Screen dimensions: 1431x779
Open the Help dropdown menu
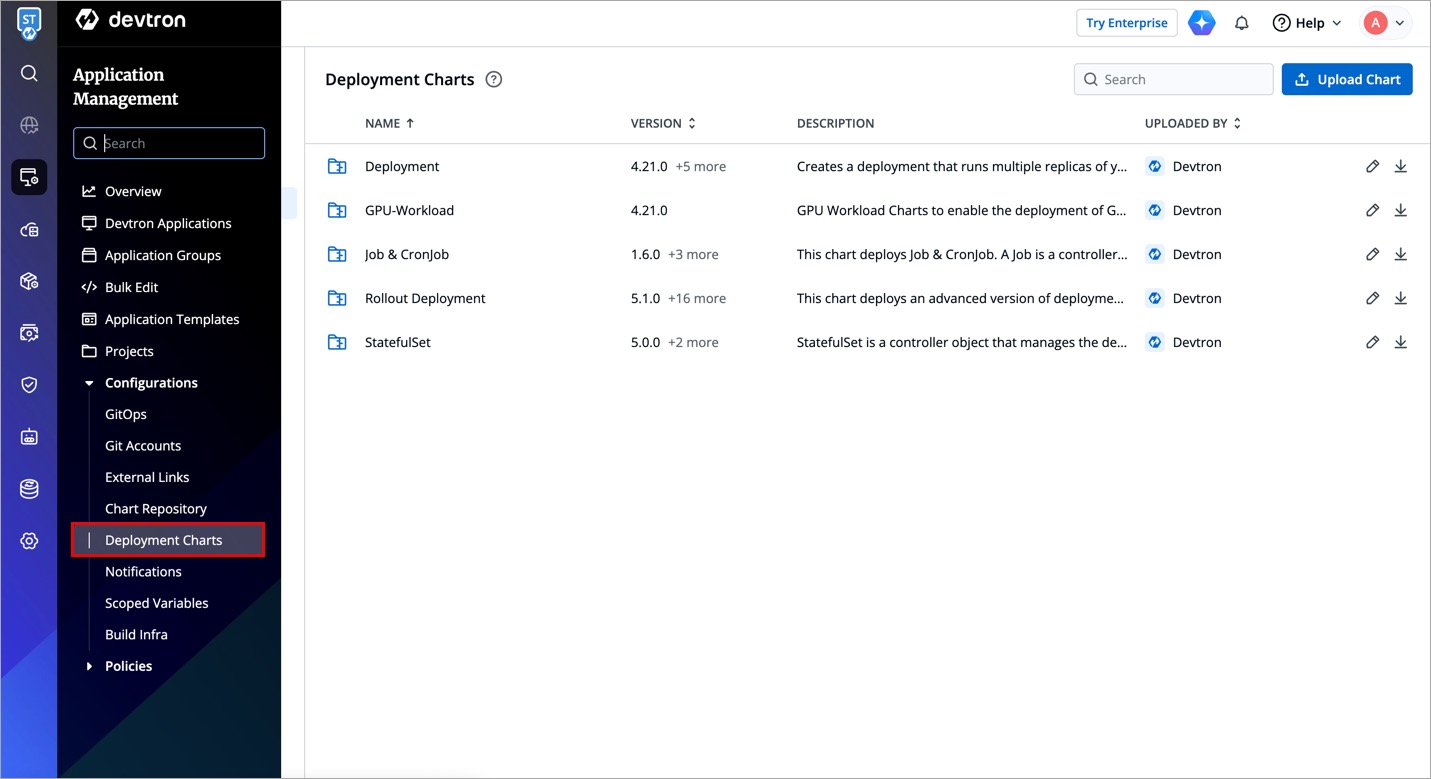pos(1306,23)
